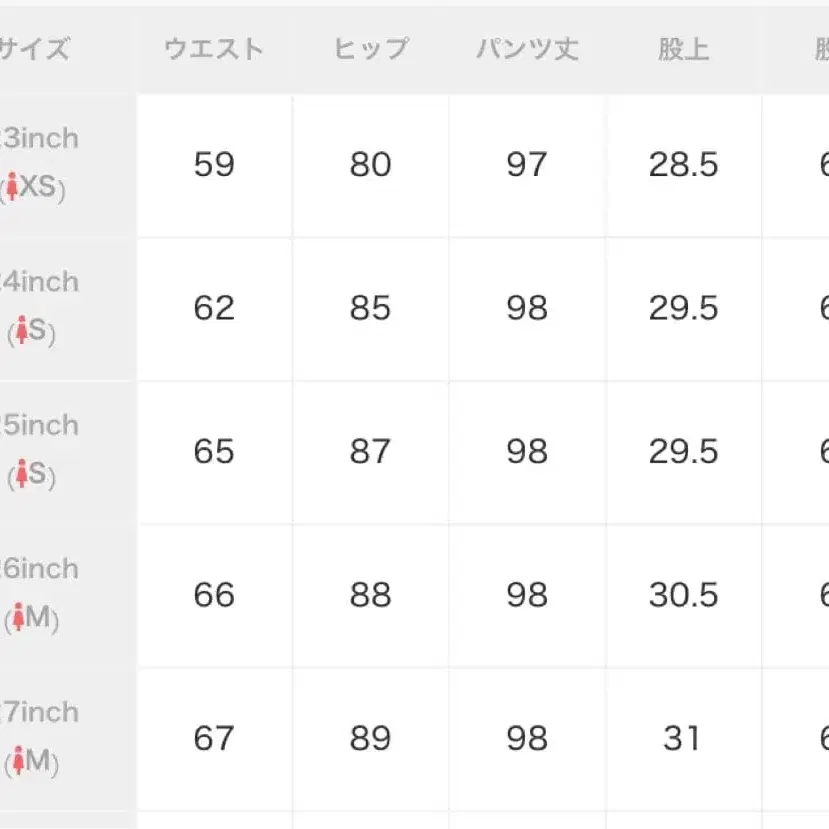Click hip value 85
Image resolution: width=829 pixels, height=829 pixels.
(x=370, y=308)
